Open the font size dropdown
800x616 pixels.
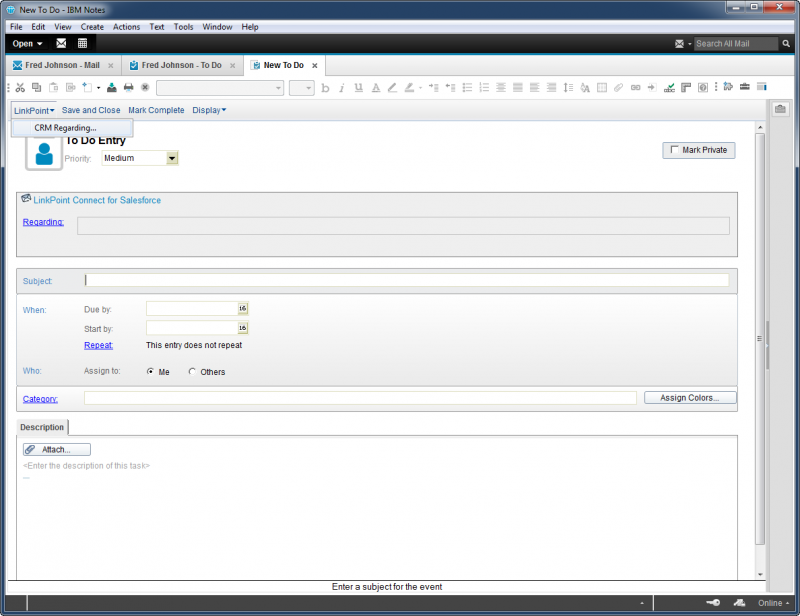click(x=308, y=88)
